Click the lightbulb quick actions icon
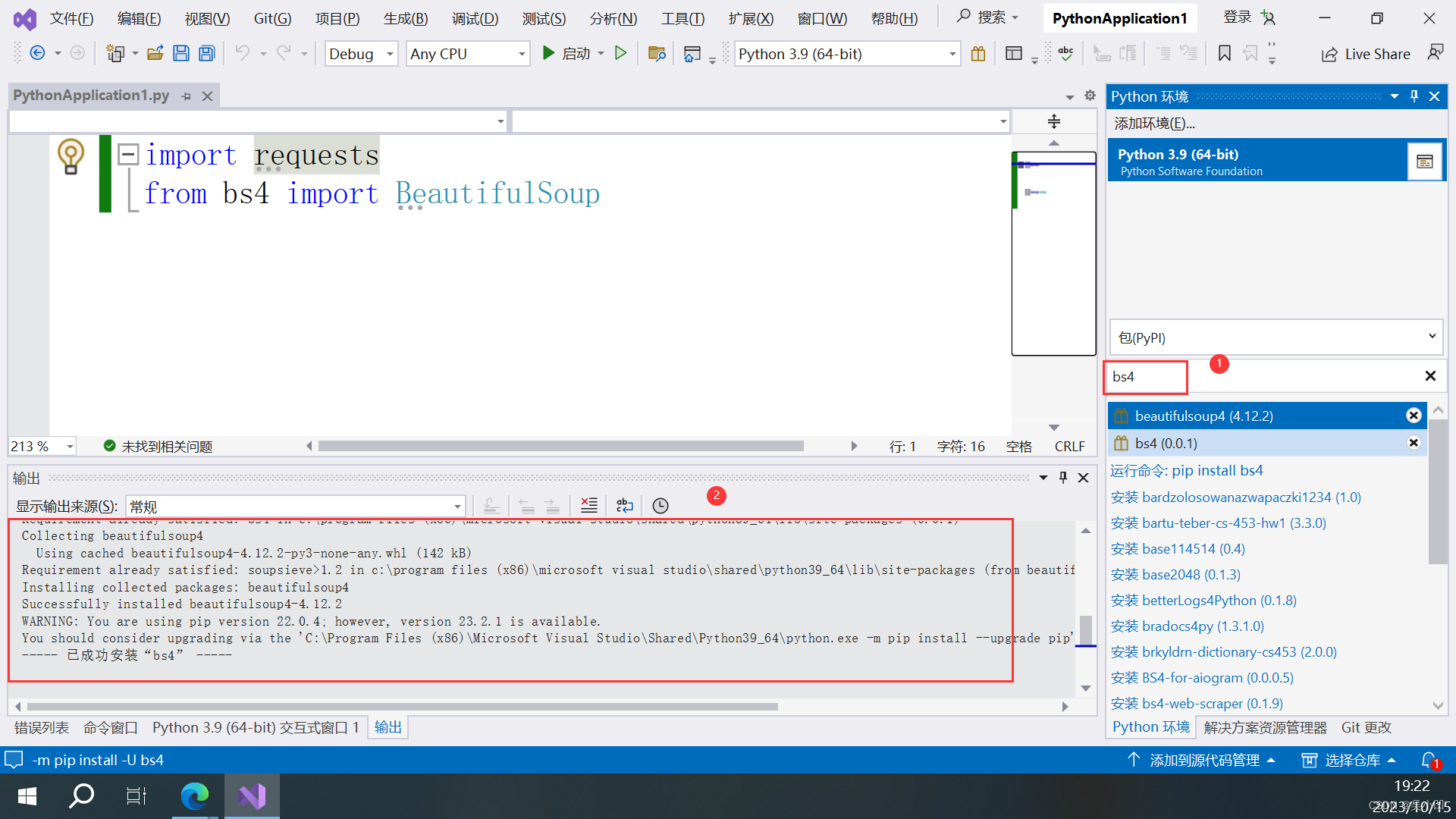The width and height of the screenshot is (1456, 819). [x=71, y=156]
